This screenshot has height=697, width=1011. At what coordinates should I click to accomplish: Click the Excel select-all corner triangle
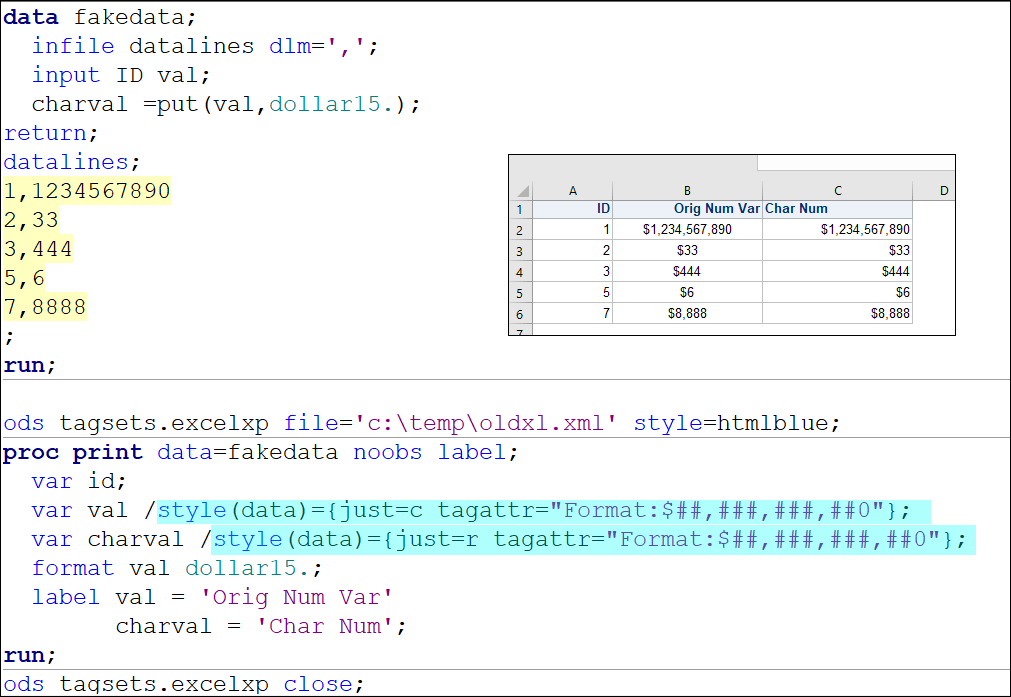coord(522,191)
